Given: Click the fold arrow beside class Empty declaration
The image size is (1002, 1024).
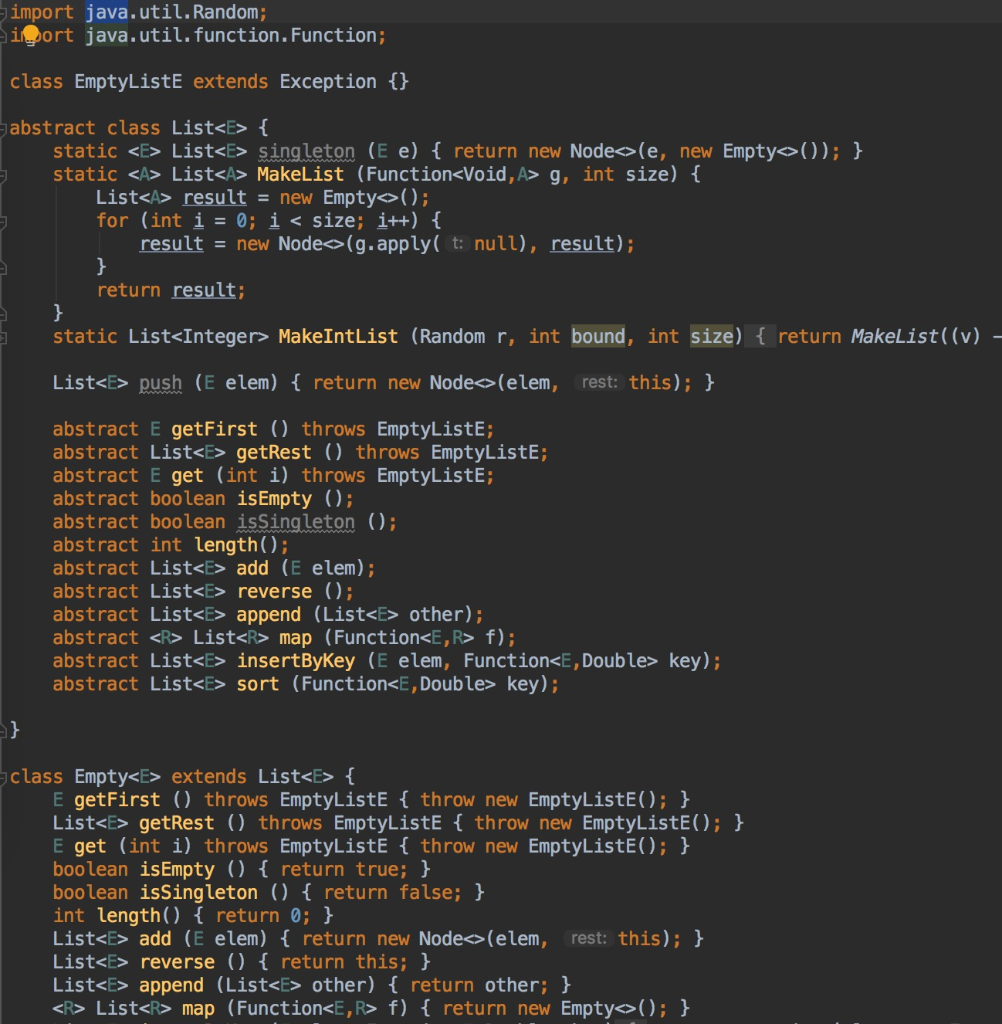Looking at the screenshot, I should point(4,776).
